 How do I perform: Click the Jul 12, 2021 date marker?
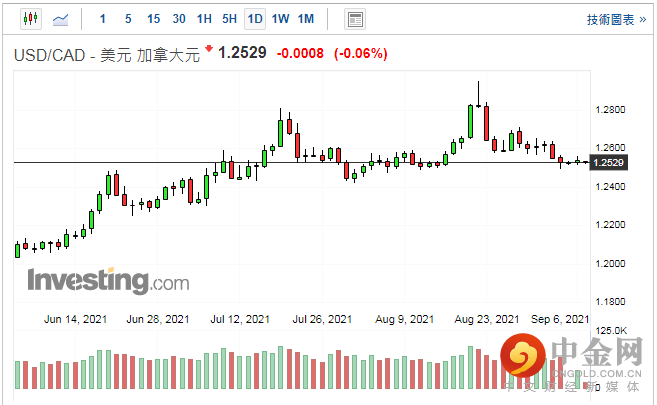(240, 319)
